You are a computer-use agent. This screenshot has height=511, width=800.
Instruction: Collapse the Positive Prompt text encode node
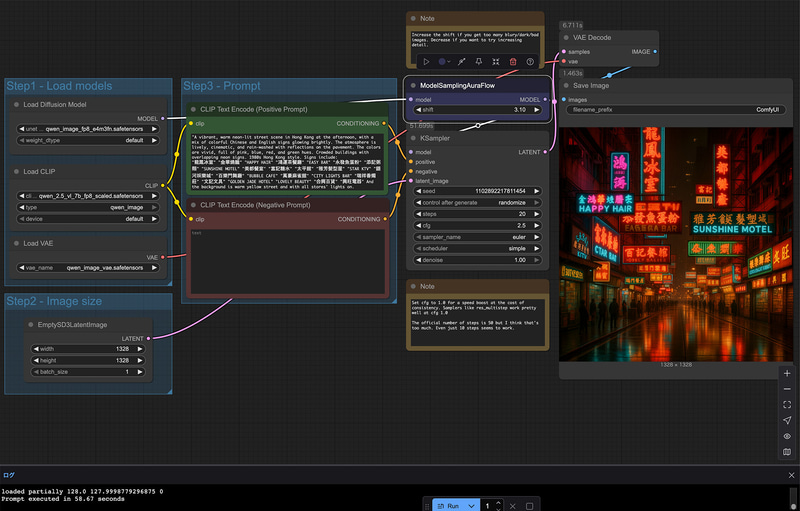coord(193,109)
